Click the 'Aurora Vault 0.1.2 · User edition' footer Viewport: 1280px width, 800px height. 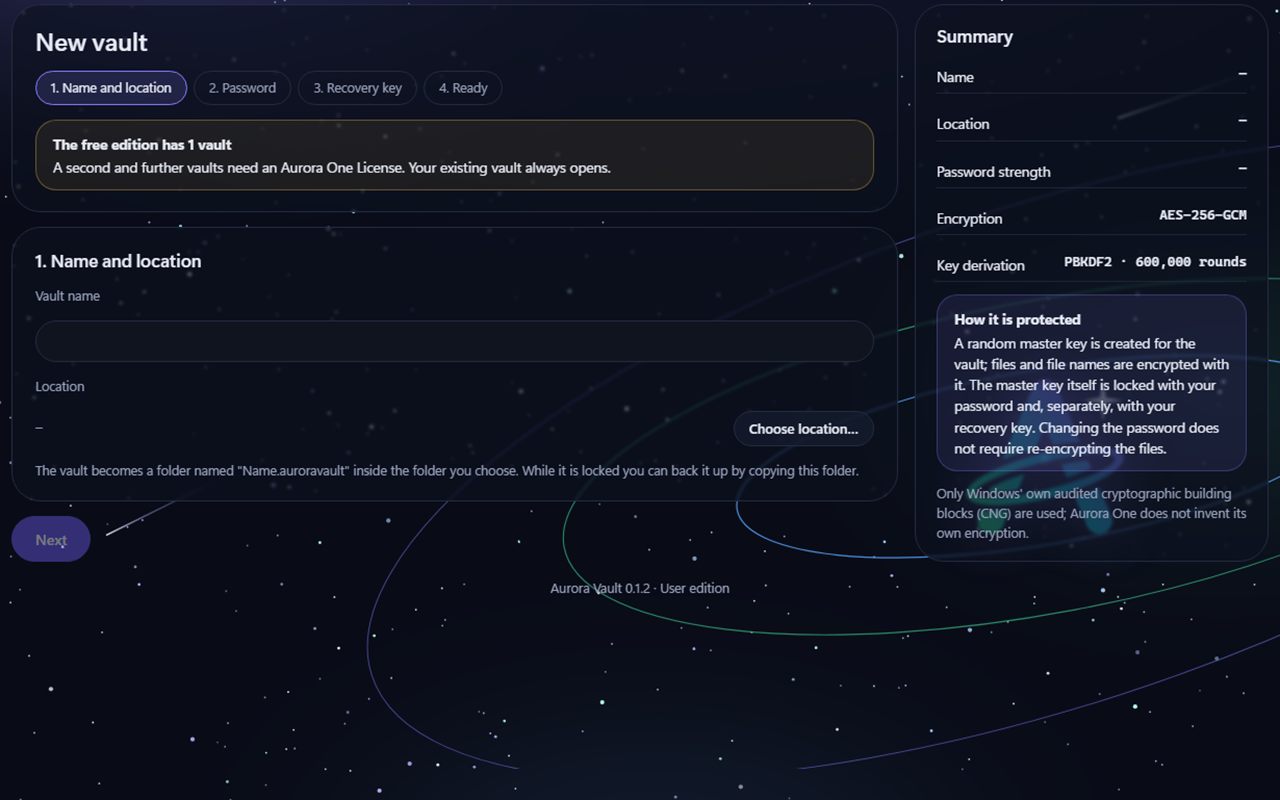pyautogui.click(x=640, y=588)
